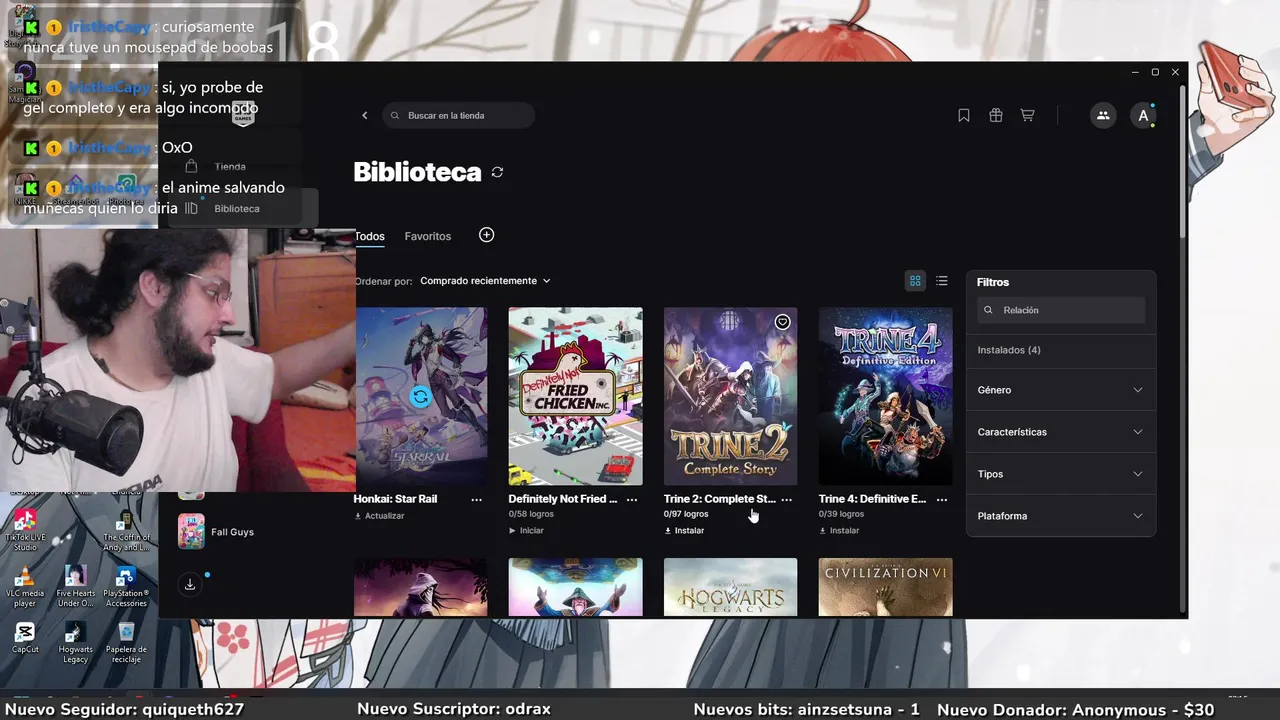Open the Civilization VI library cover

click(x=886, y=588)
